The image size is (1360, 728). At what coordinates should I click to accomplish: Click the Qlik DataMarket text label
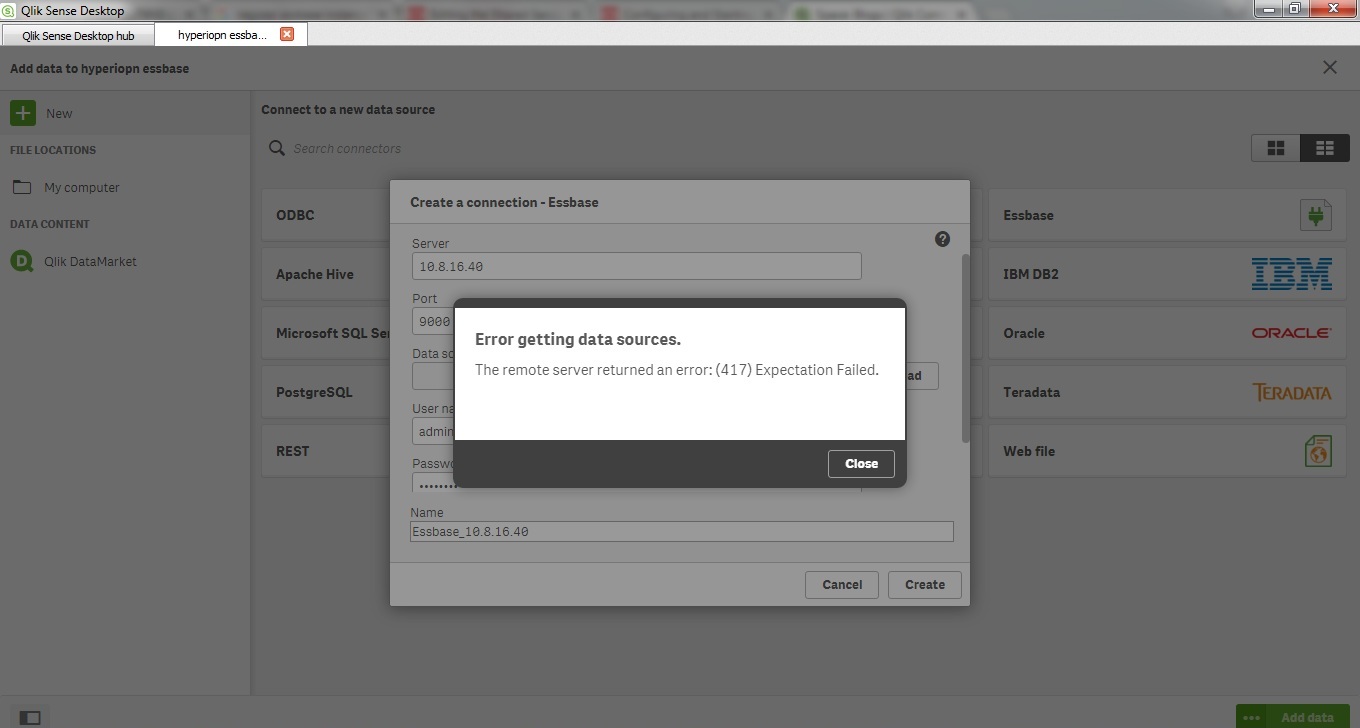[x=90, y=261]
